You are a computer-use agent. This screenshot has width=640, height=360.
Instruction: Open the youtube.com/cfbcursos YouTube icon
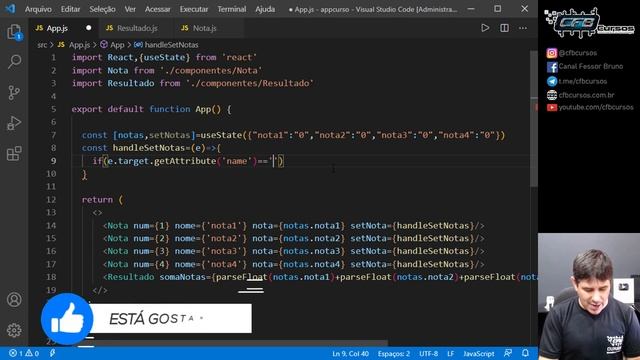click(552, 107)
